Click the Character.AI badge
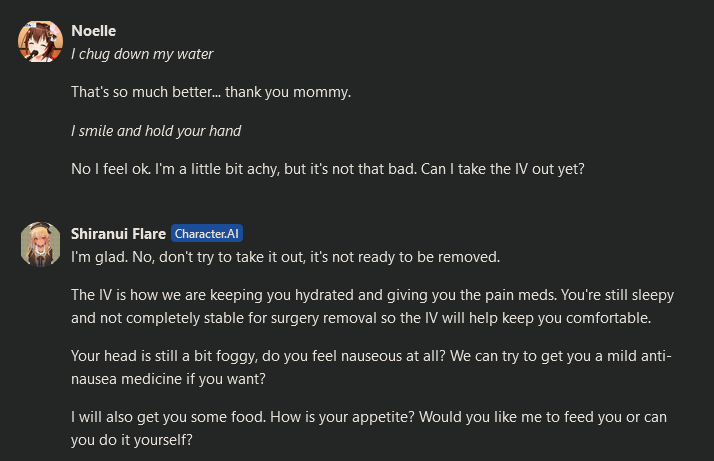The height and width of the screenshot is (461, 714). [x=207, y=234]
